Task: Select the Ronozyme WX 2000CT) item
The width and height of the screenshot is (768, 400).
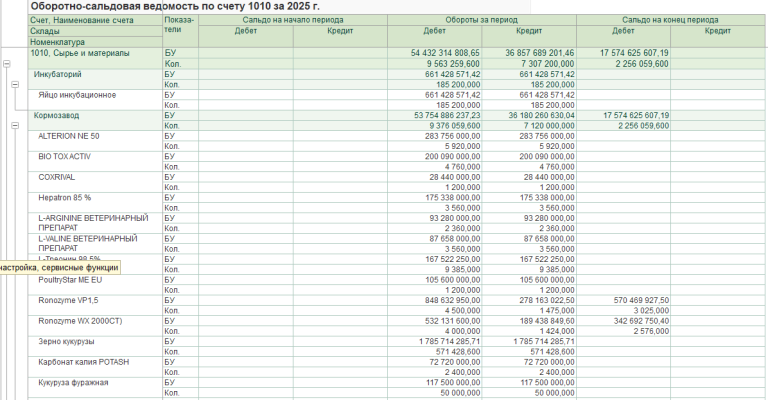Action: coord(80,321)
